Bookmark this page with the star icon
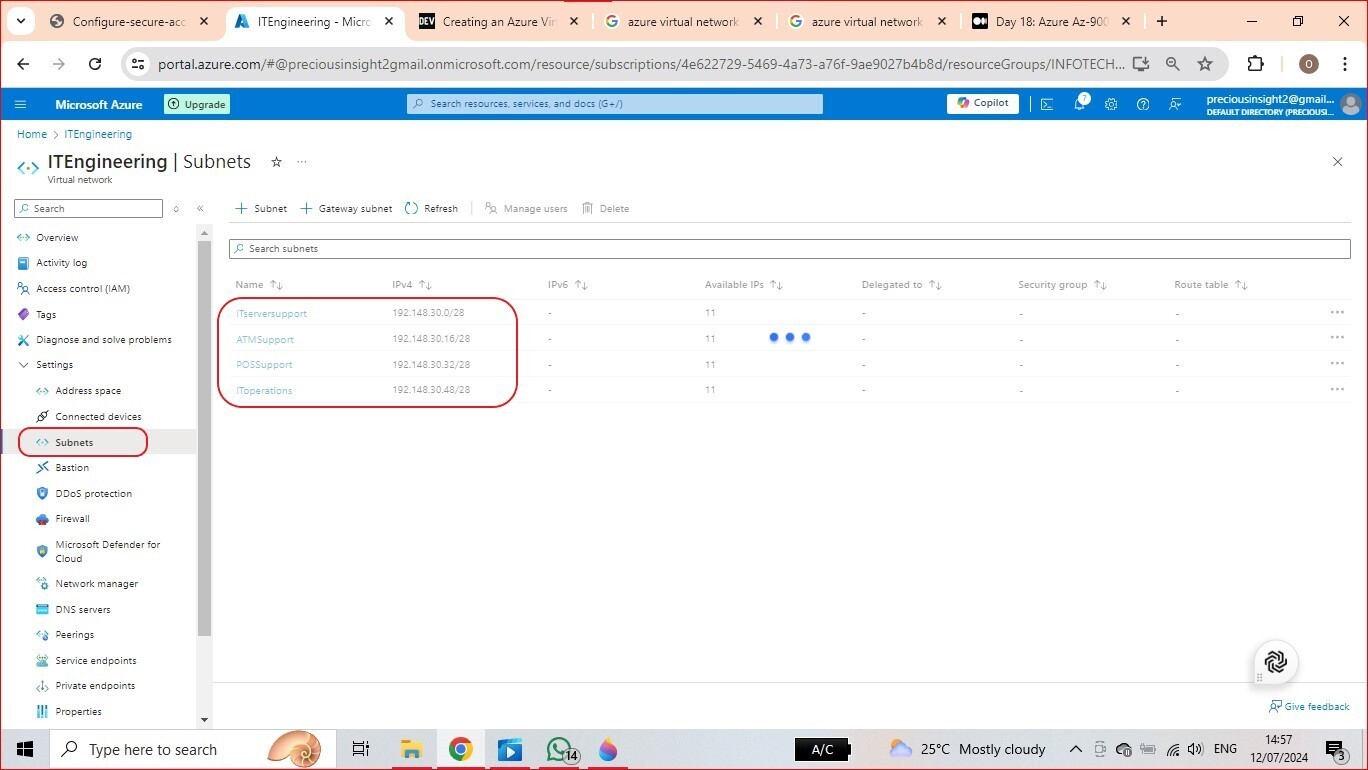Image resolution: width=1368 pixels, height=770 pixels. point(1205,64)
